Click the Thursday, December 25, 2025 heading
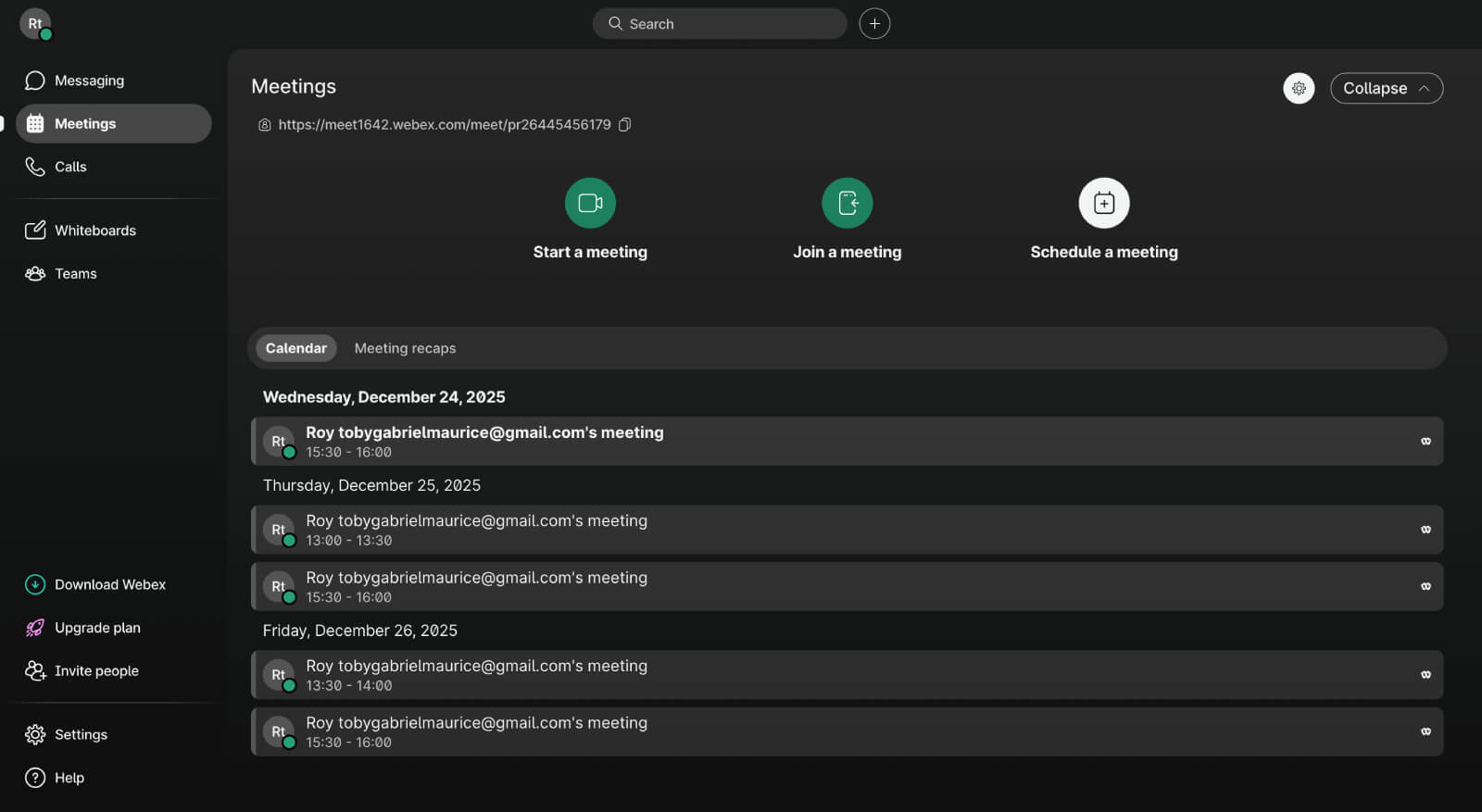The height and width of the screenshot is (812, 1482). coord(371,485)
